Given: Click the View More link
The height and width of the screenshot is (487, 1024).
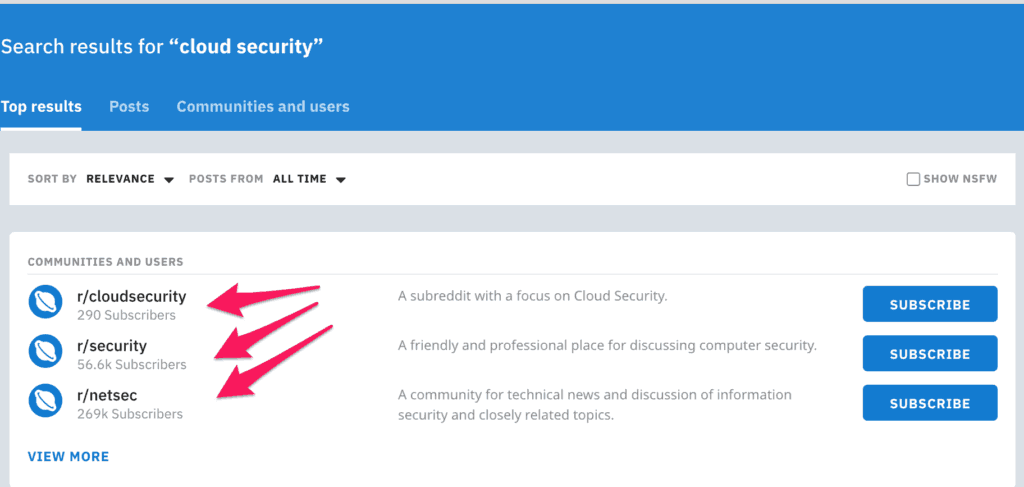Looking at the screenshot, I should pyautogui.click(x=68, y=456).
